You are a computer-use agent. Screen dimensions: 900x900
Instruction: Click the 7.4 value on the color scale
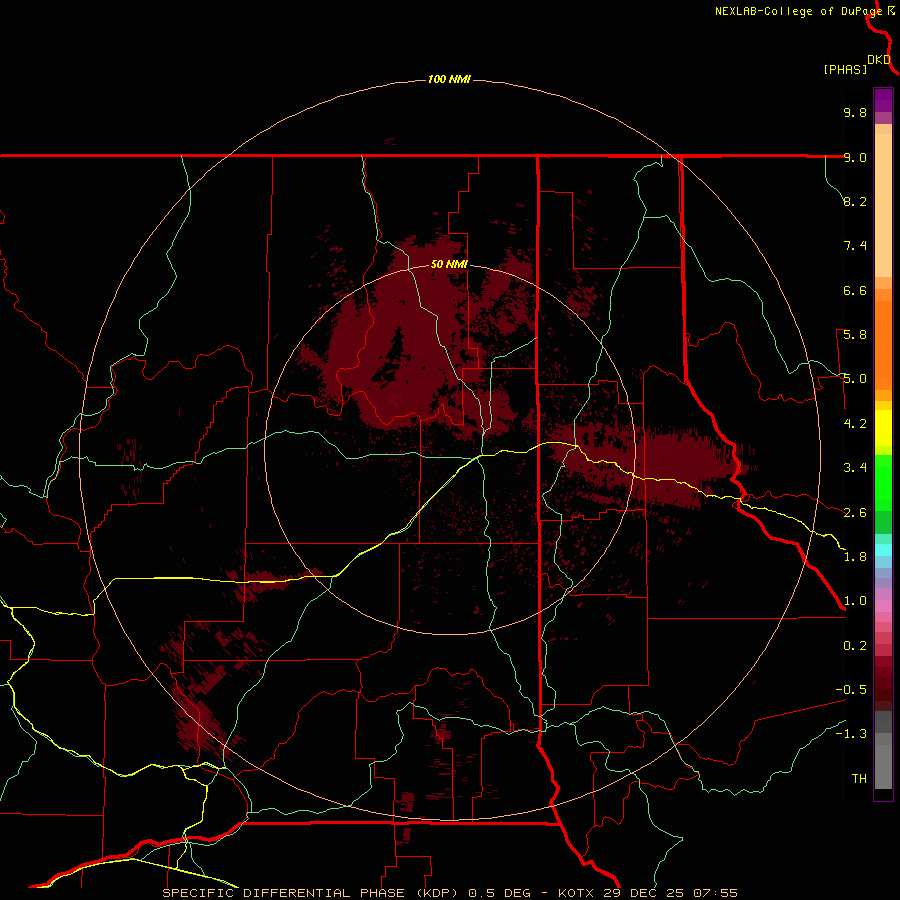[x=855, y=246]
